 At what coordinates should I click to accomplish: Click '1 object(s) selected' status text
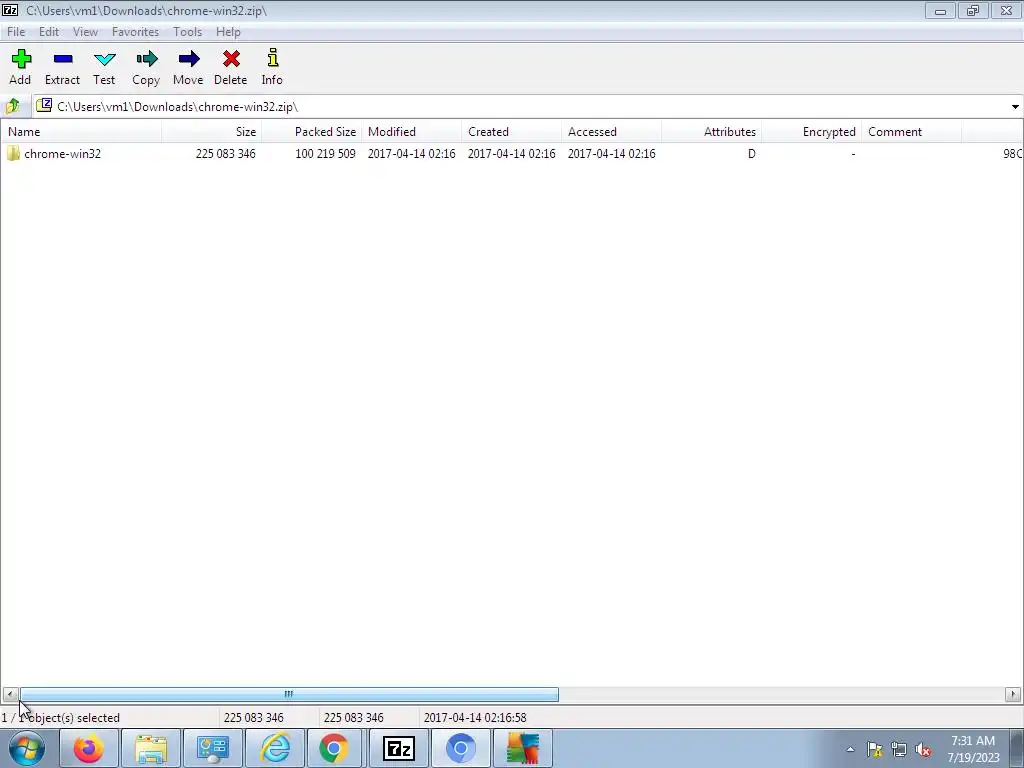(x=60, y=717)
